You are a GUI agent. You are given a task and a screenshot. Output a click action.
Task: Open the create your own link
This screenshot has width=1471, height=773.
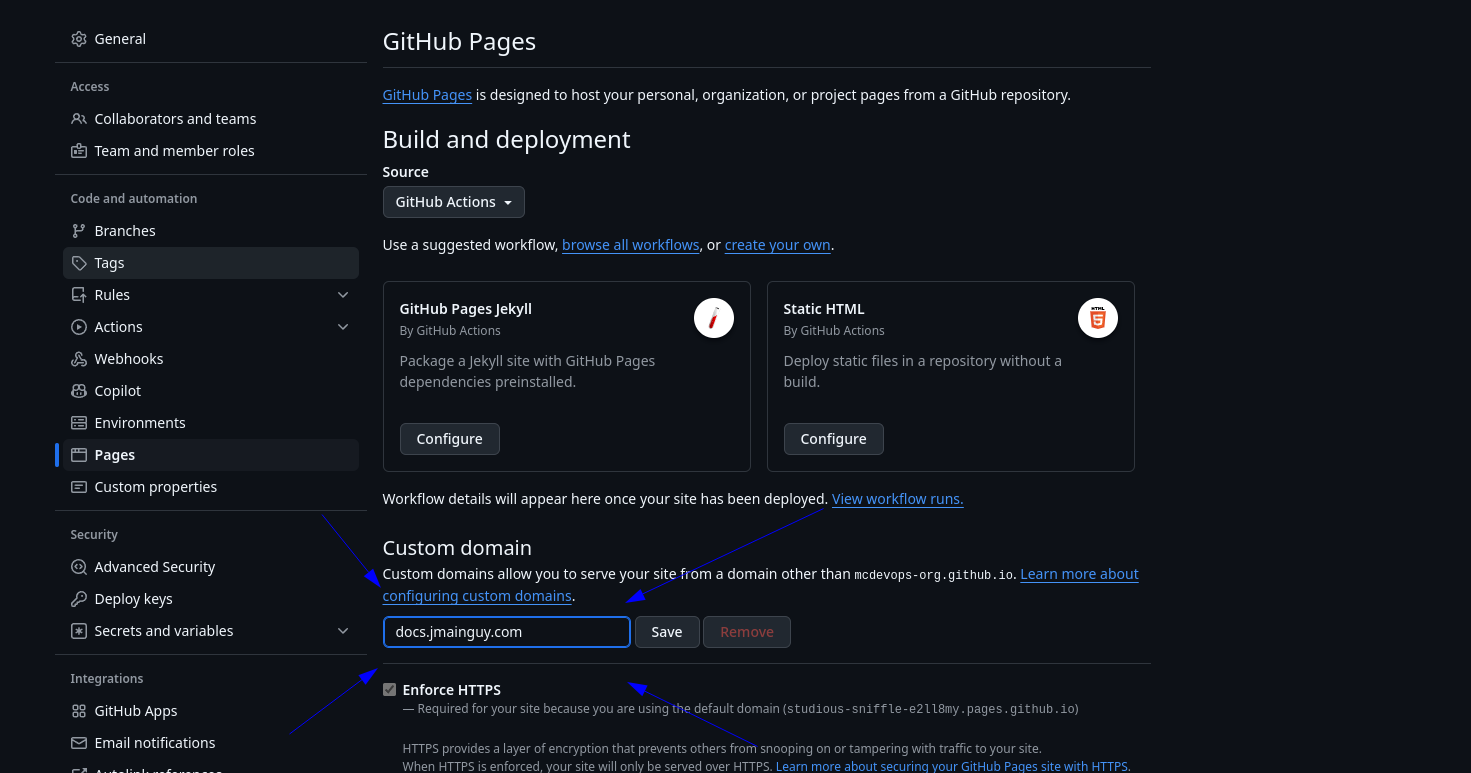click(778, 245)
